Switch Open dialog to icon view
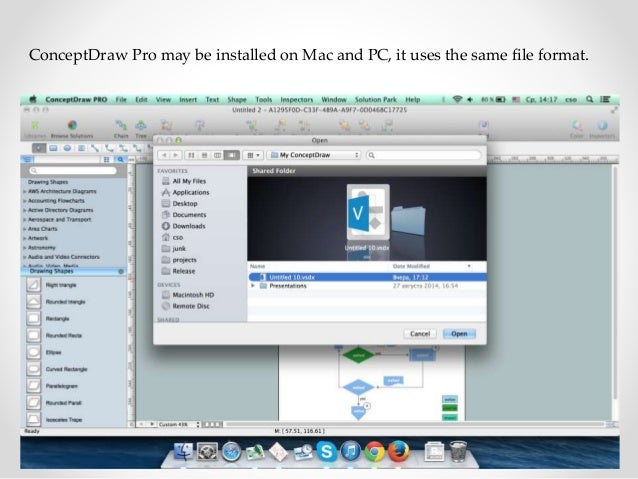The width and height of the screenshot is (638, 479). click(191, 155)
